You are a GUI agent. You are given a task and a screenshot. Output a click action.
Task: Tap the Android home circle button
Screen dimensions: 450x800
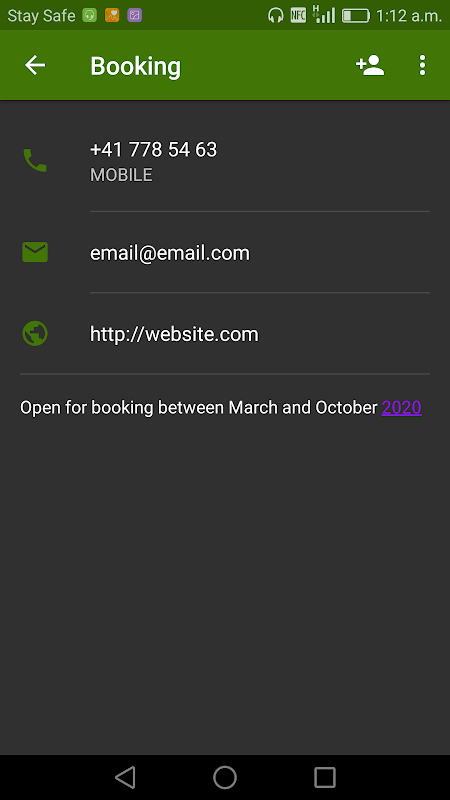click(x=225, y=778)
